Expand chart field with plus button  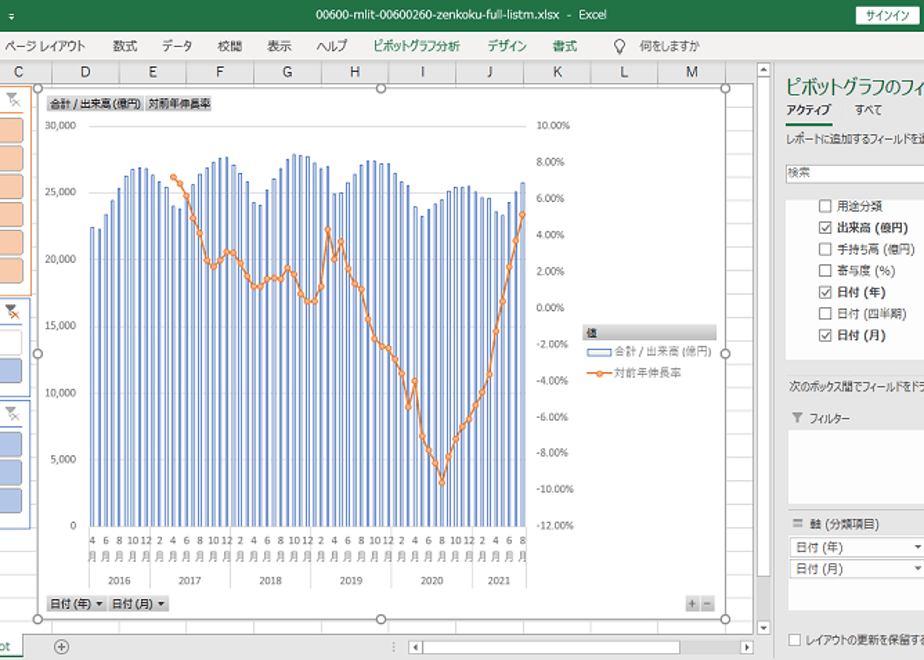point(692,604)
